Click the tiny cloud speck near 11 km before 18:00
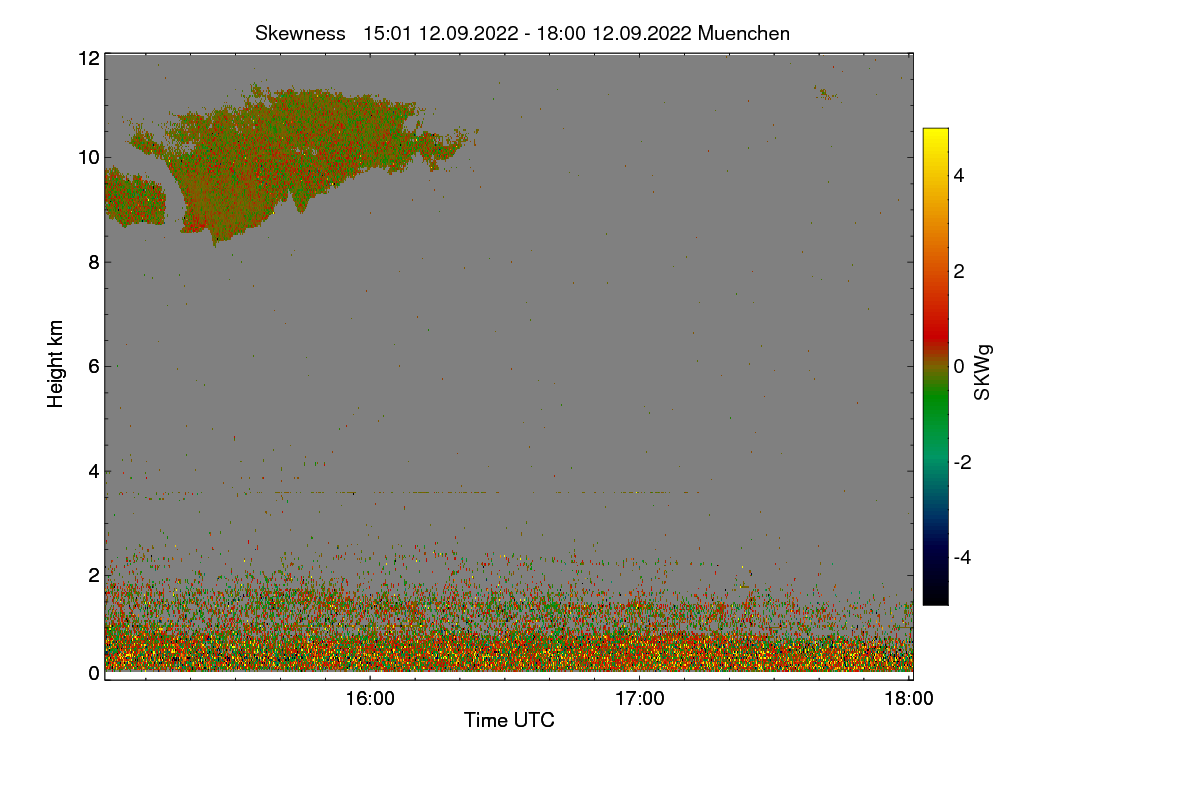 tap(826, 95)
